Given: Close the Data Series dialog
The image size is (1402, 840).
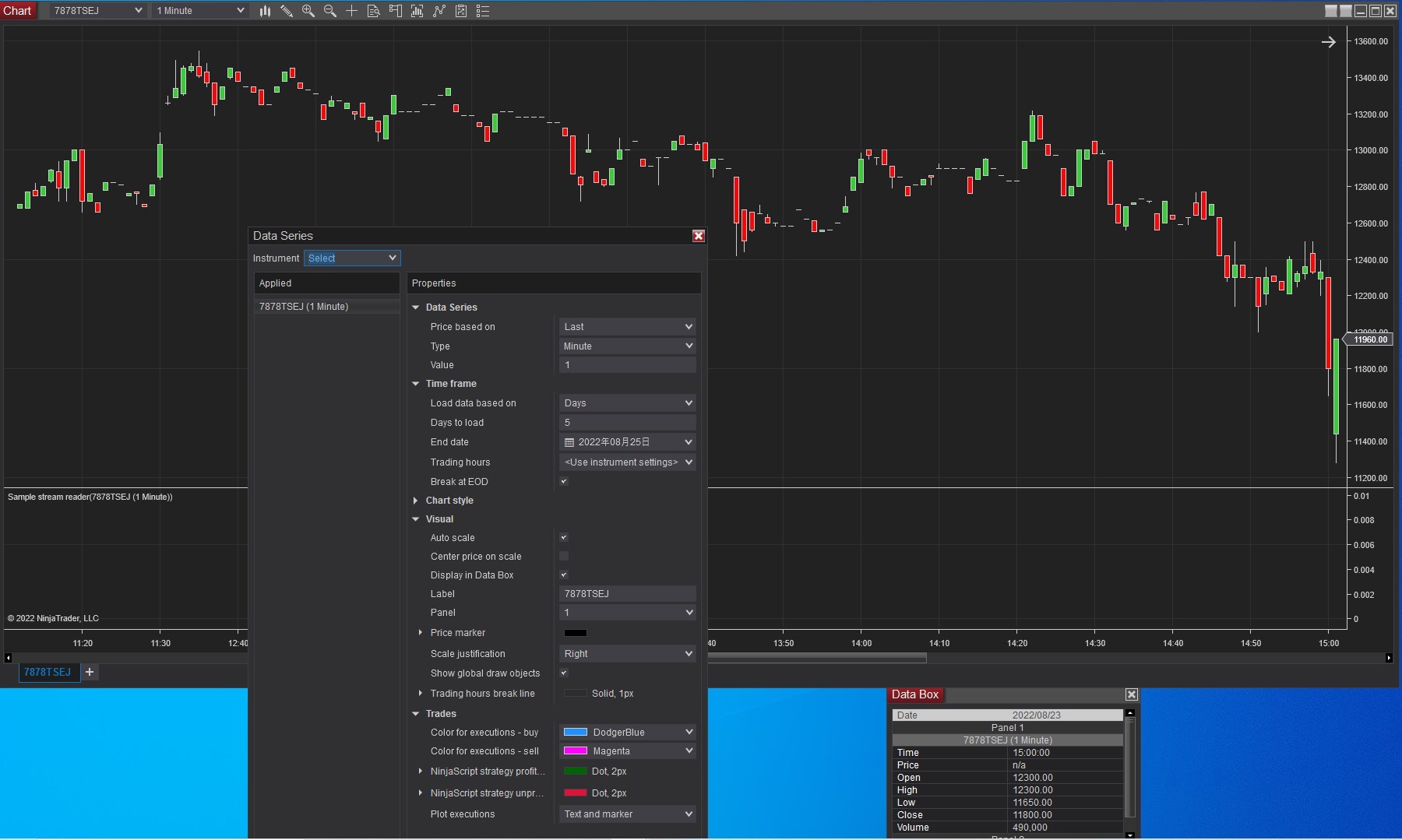Looking at the screenshot, I should click(x=699, y=236).
